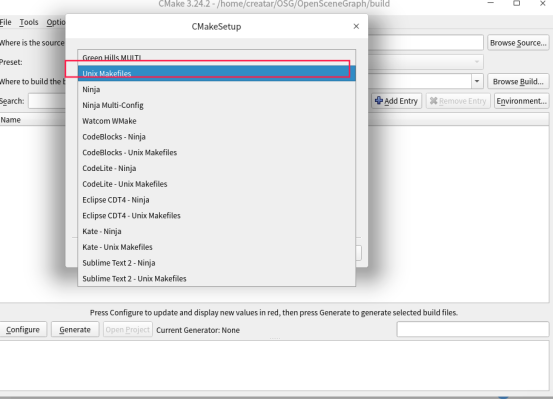
Task: Select Sublime Text 2 - Unix Makefiles
Action: tap(217, 279)
